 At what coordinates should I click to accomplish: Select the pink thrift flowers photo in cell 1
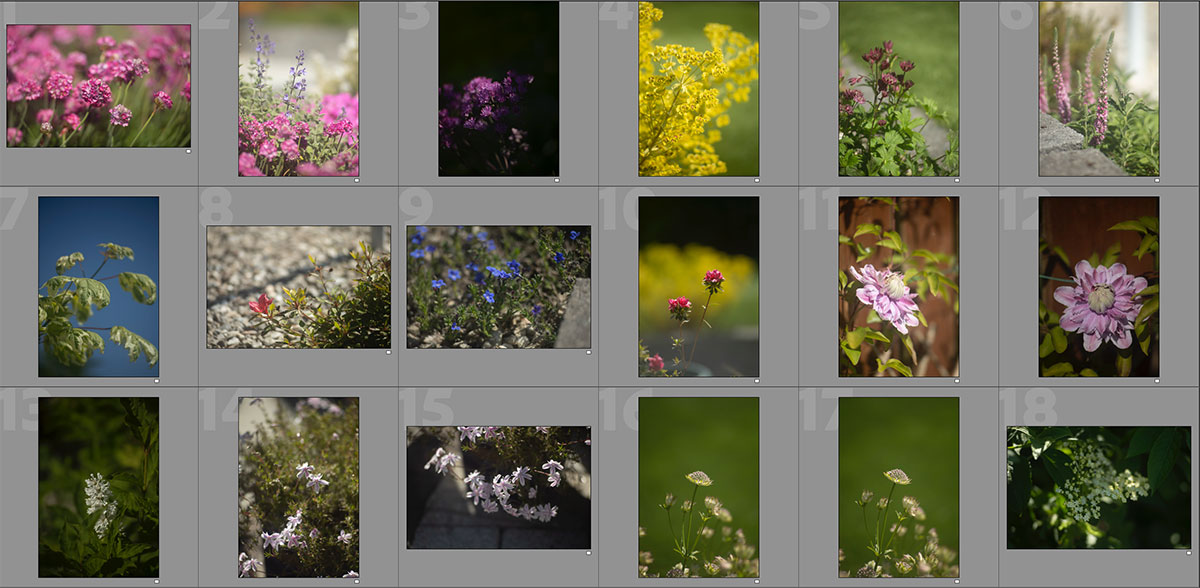99,86
